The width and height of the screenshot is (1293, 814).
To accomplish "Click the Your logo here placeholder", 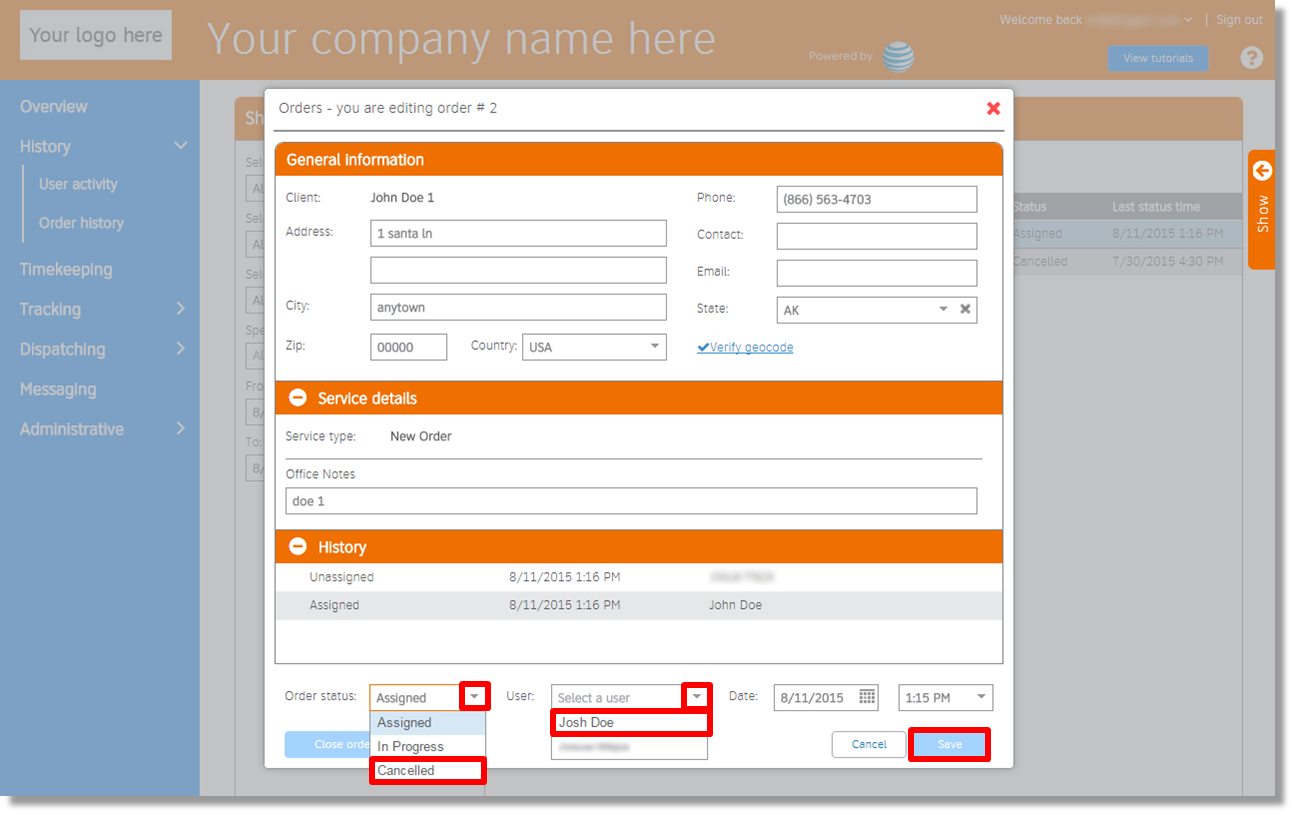I will [95, 34].
